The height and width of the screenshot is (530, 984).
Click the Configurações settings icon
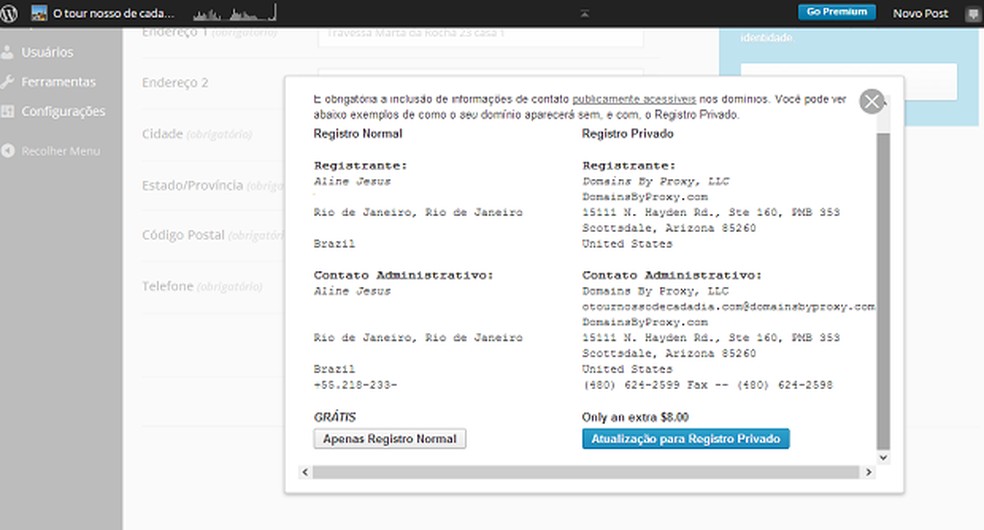pyautogui.click(x=8, y=111)
